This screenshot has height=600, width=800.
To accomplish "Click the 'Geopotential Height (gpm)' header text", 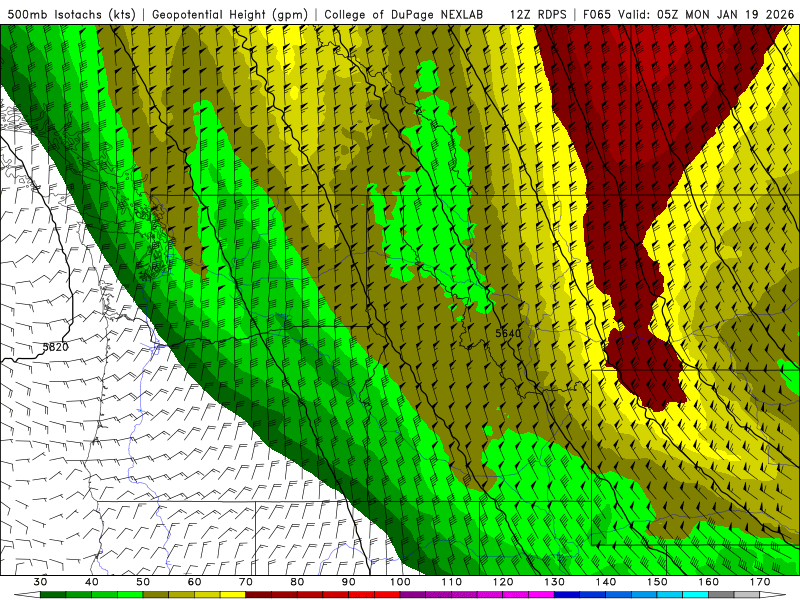I will pos(230,14).
